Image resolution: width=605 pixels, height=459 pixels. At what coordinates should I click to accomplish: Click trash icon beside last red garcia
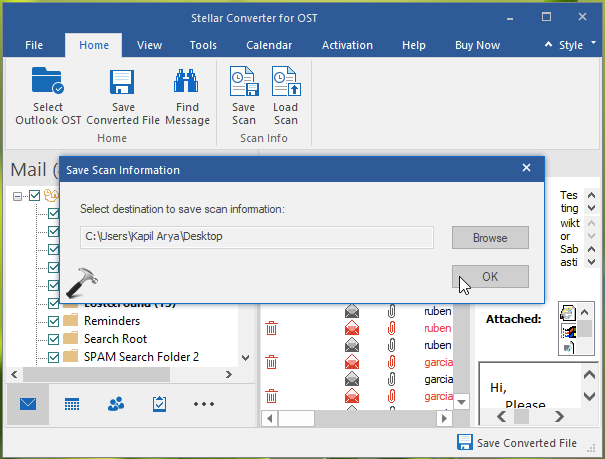tap(272, 396)
